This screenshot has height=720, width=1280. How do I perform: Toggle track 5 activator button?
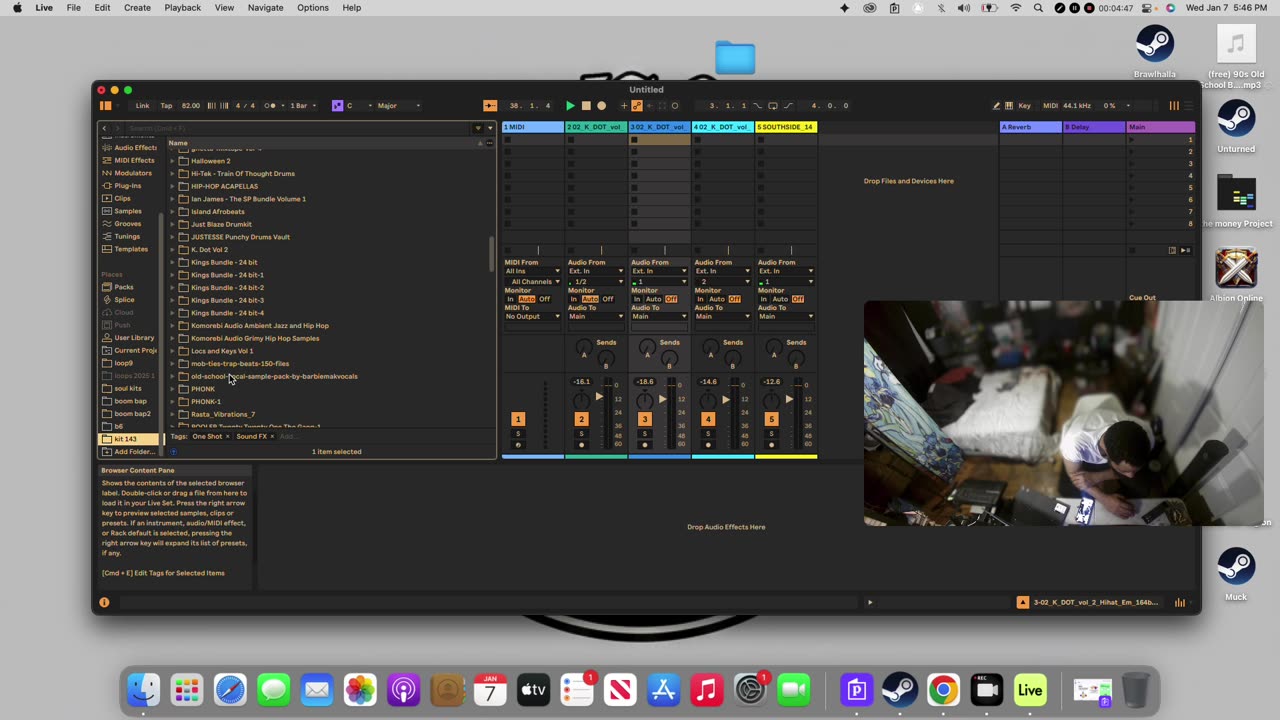[x=771, y=419]
